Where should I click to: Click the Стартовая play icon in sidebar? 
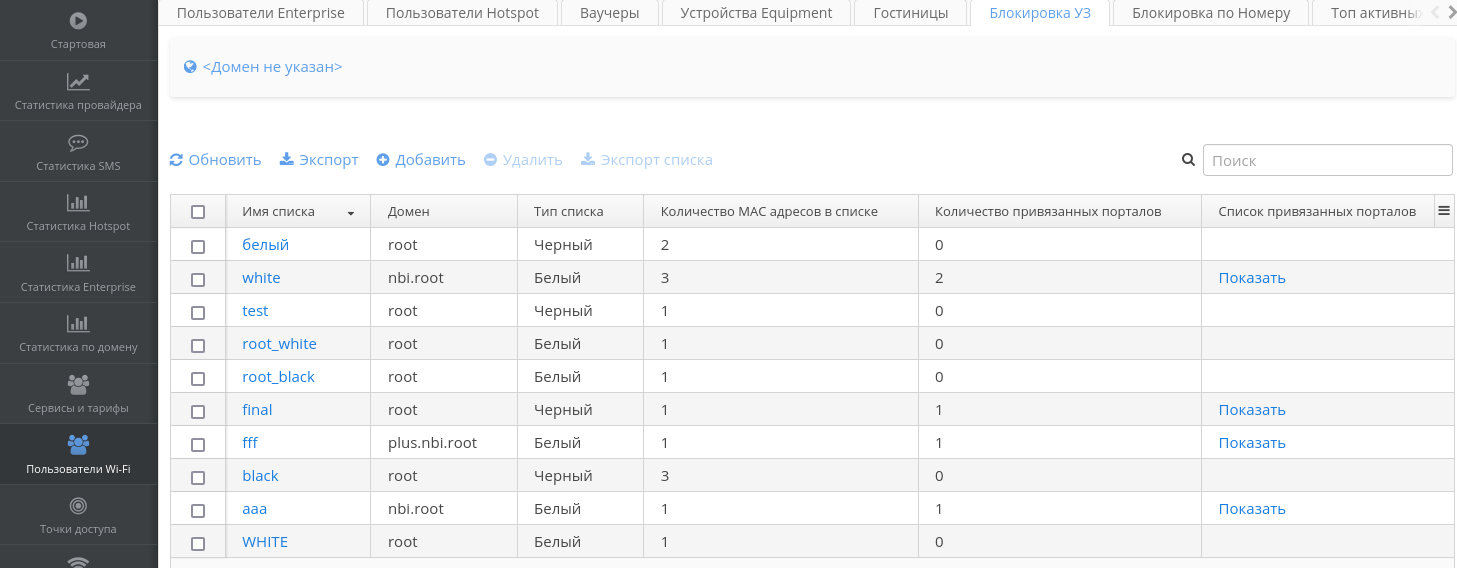point(79,20)
